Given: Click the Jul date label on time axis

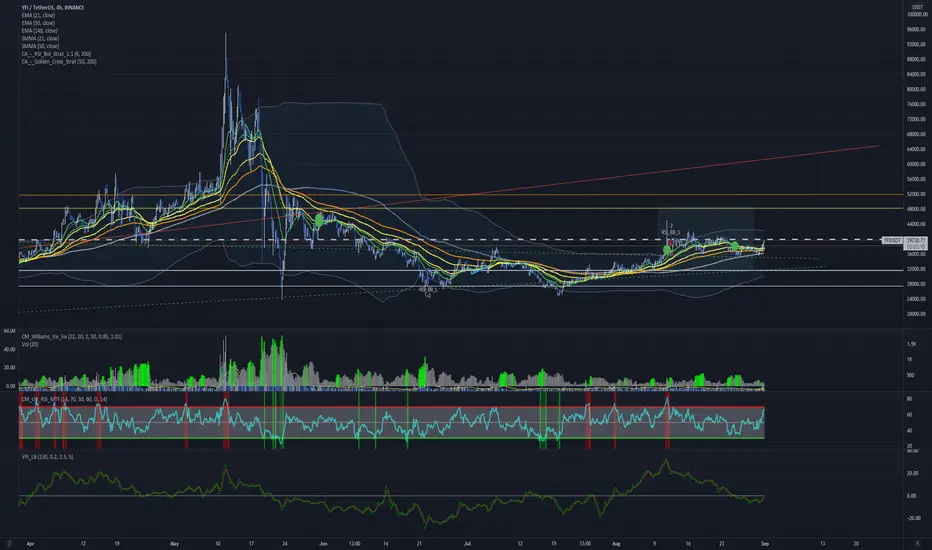Looking at the screenshot, I should point(467,543).
